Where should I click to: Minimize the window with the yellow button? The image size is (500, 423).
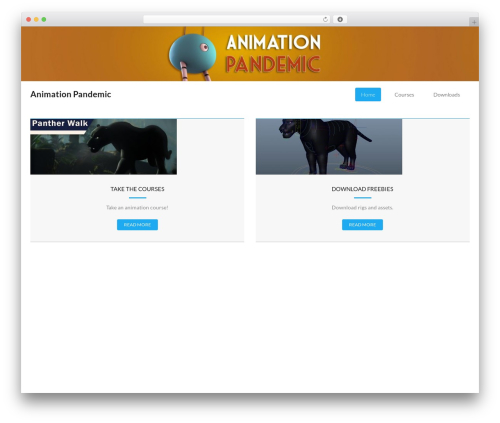click(36, 20)
